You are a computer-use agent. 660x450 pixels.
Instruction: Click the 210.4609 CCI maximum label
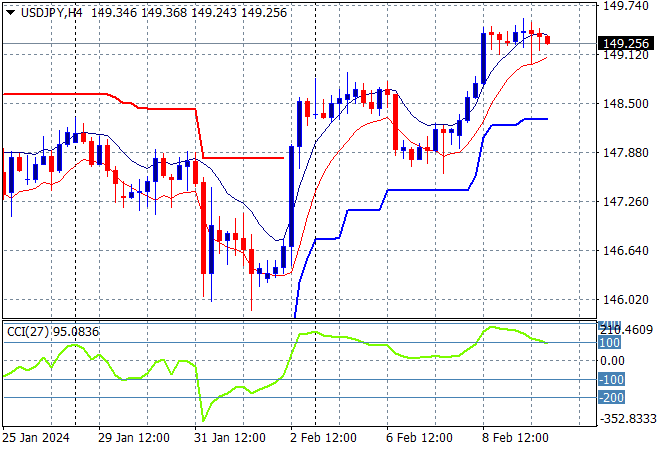pyautogui.click(x=626, y=330)
